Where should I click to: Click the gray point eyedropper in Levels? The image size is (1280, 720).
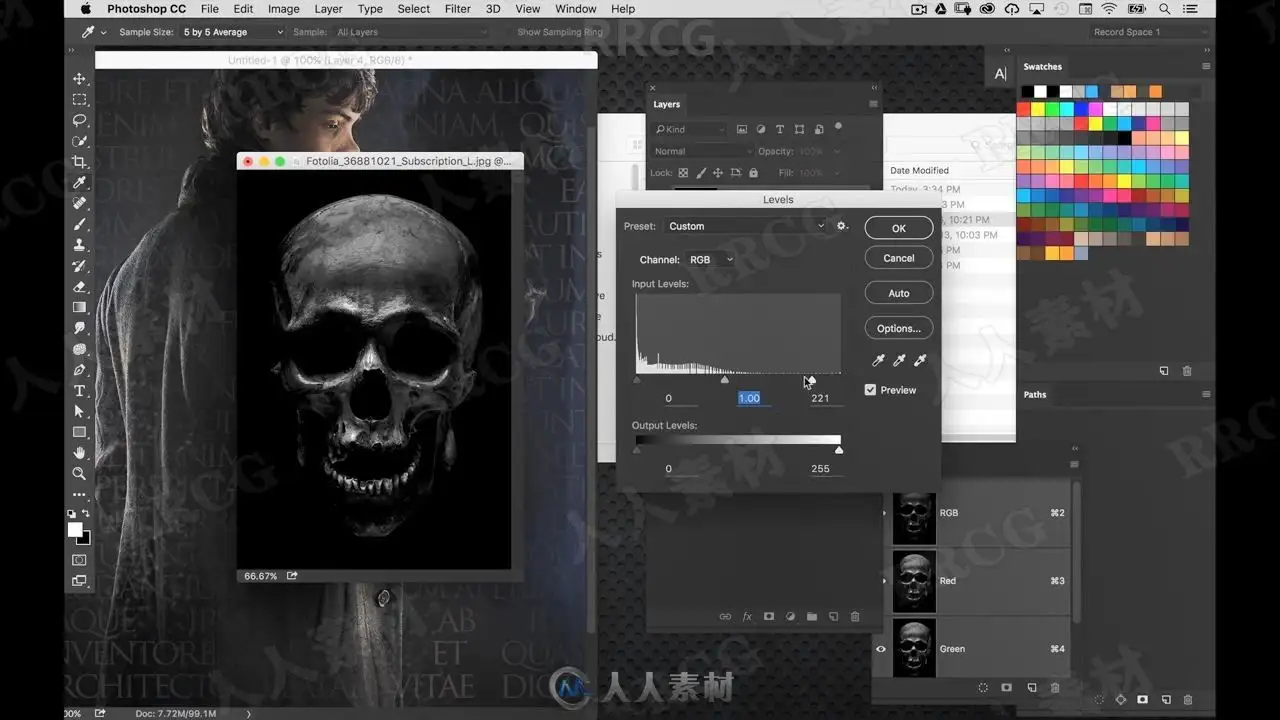[899, 361]
